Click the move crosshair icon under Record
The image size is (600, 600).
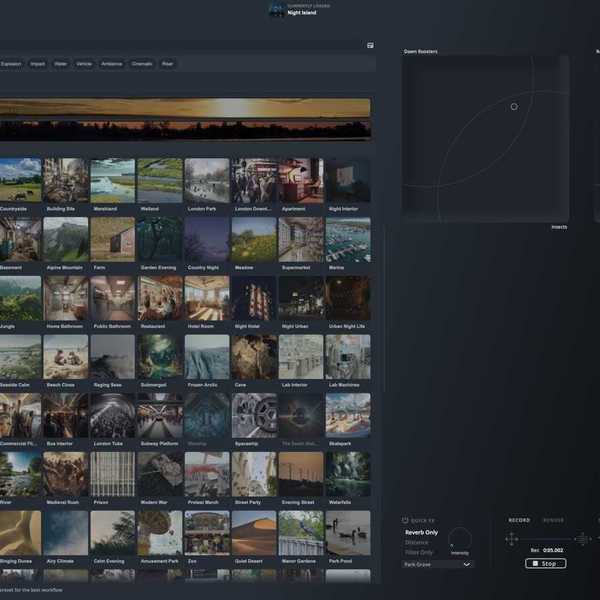coord(512,539)
